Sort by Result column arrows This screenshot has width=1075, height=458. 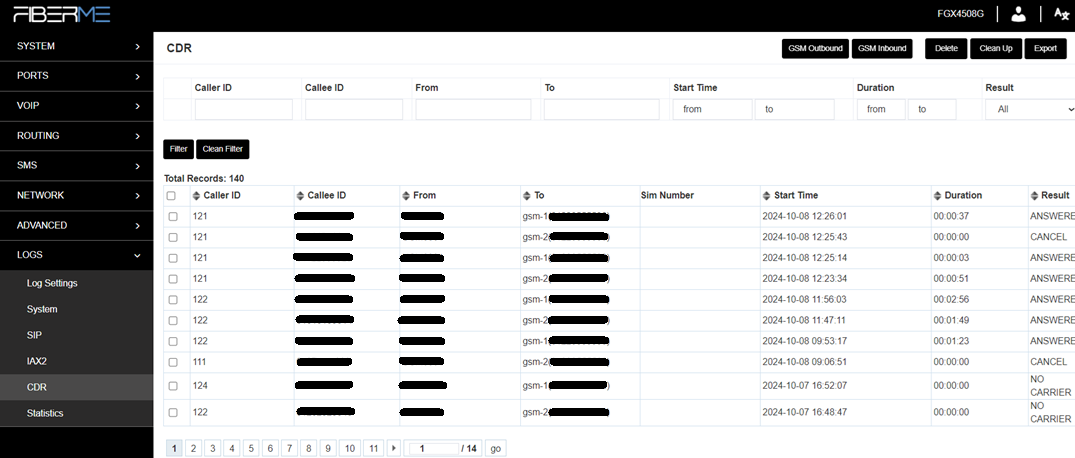pos(1035,196)
